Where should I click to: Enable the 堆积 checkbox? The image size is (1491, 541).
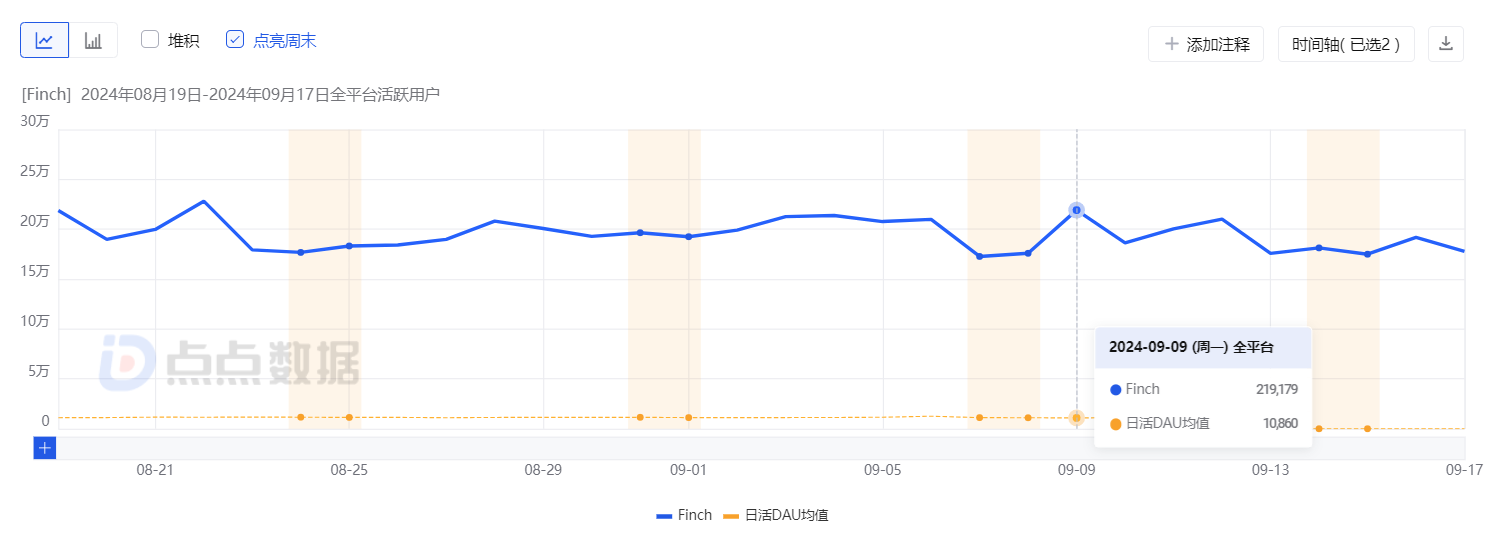(x=150, y=39)
